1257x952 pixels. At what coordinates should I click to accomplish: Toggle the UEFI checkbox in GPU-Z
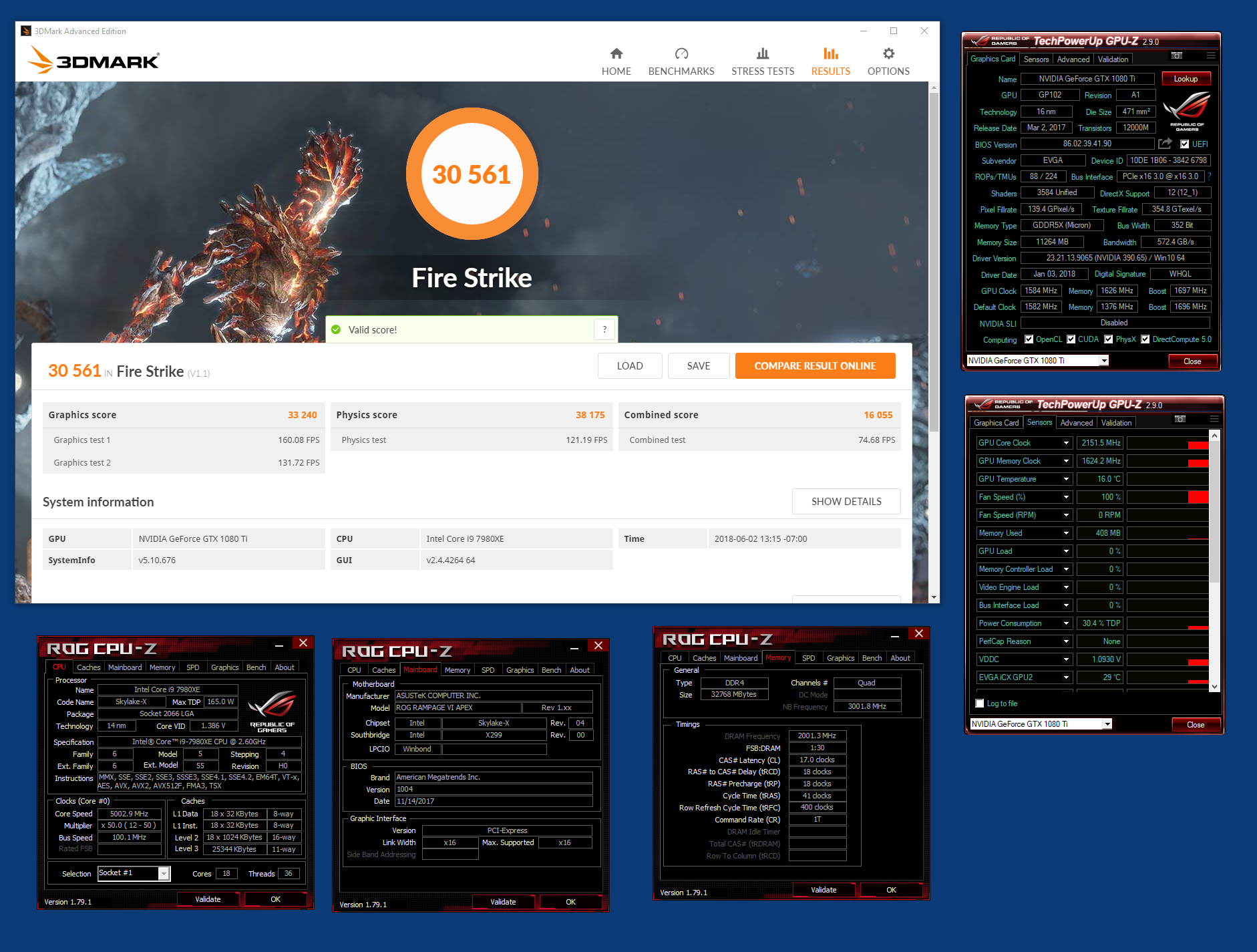(x=1185, y=144)
